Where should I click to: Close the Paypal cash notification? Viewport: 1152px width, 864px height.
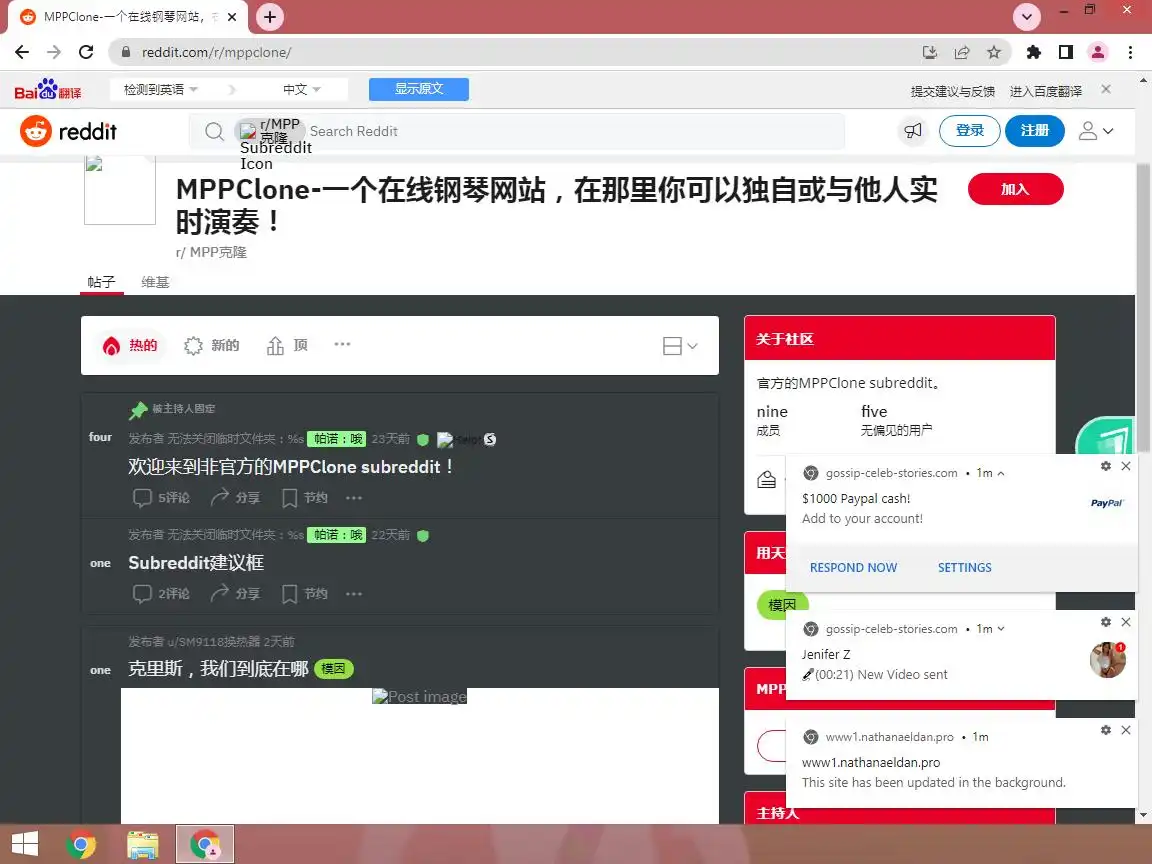tap(1126, 466)
